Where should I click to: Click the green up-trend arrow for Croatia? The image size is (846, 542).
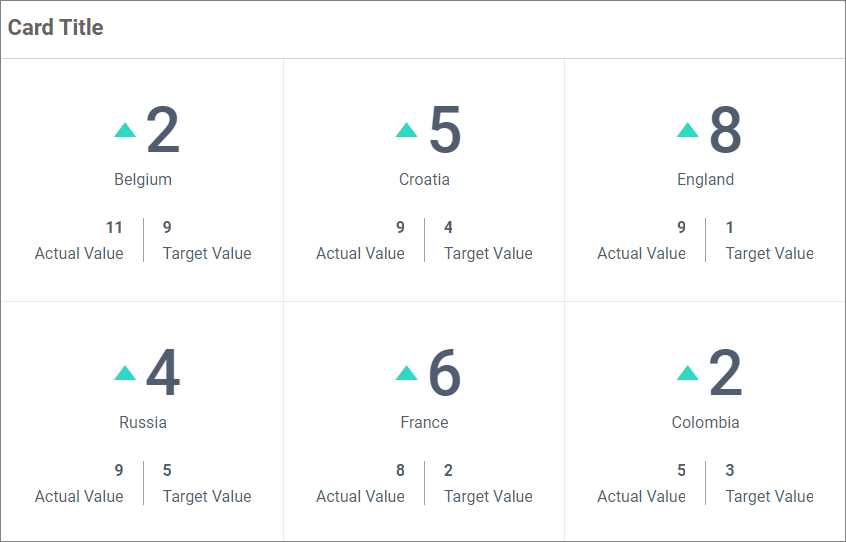406,130
